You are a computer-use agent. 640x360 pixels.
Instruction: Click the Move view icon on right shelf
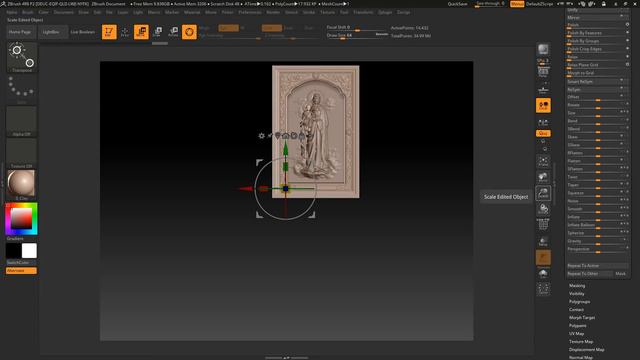point(543,177)
